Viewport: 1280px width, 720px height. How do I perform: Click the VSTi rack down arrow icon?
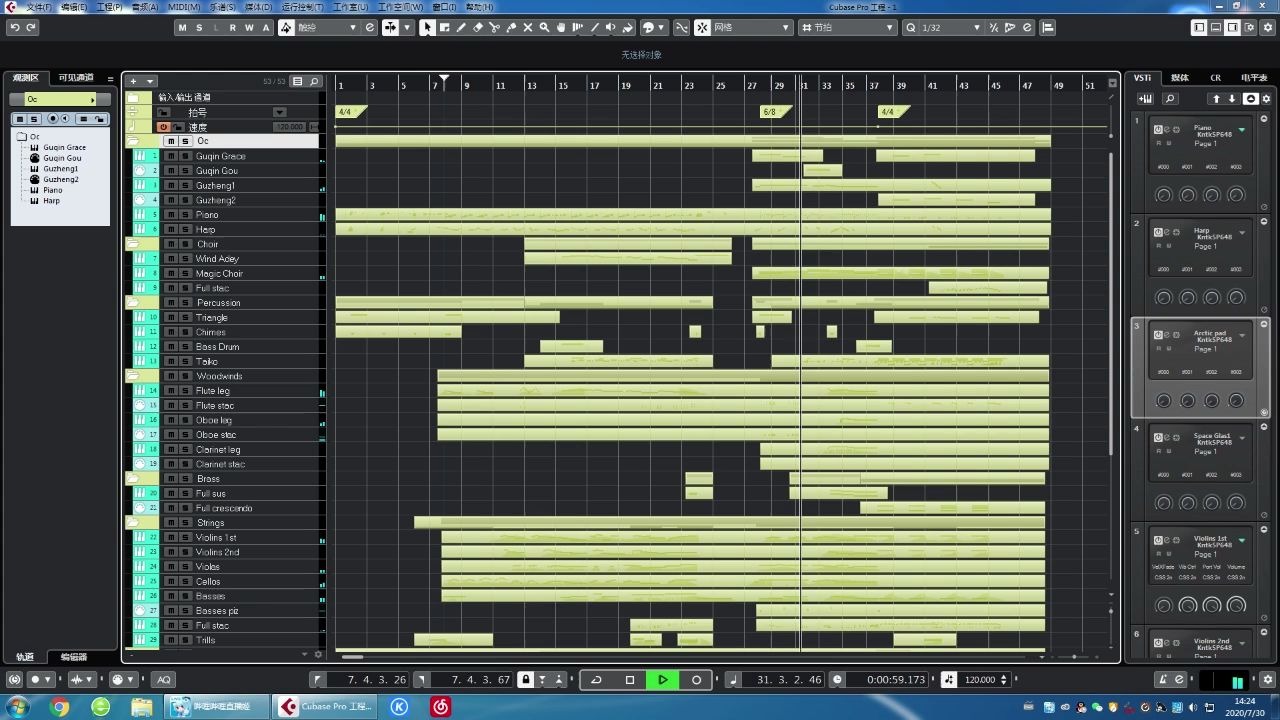tap(1232, 99)
